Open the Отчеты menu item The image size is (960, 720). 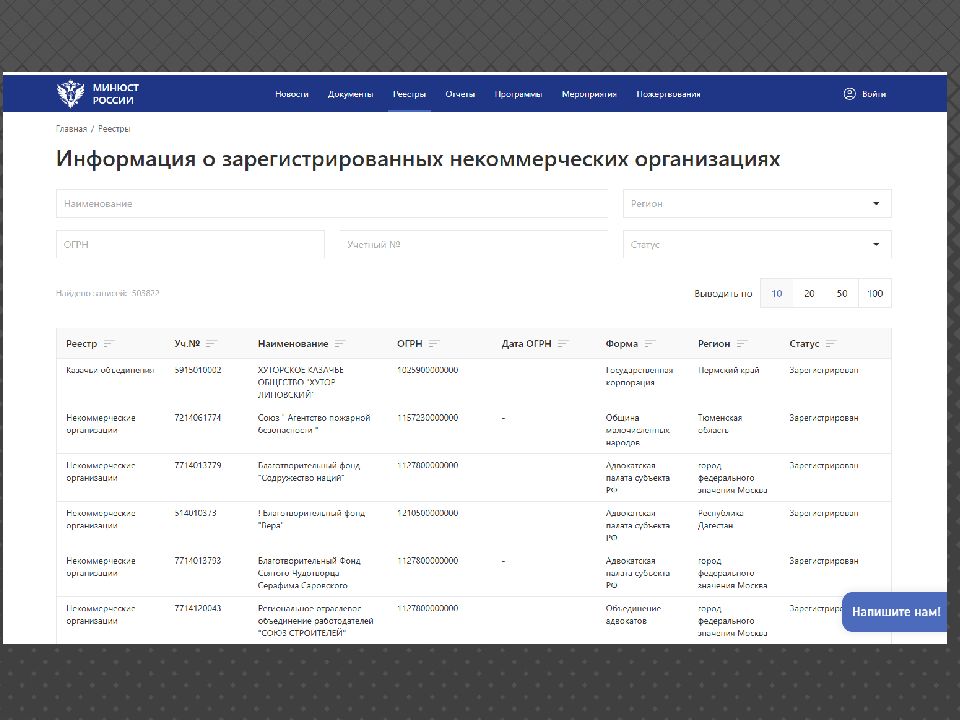coord(460,94)
